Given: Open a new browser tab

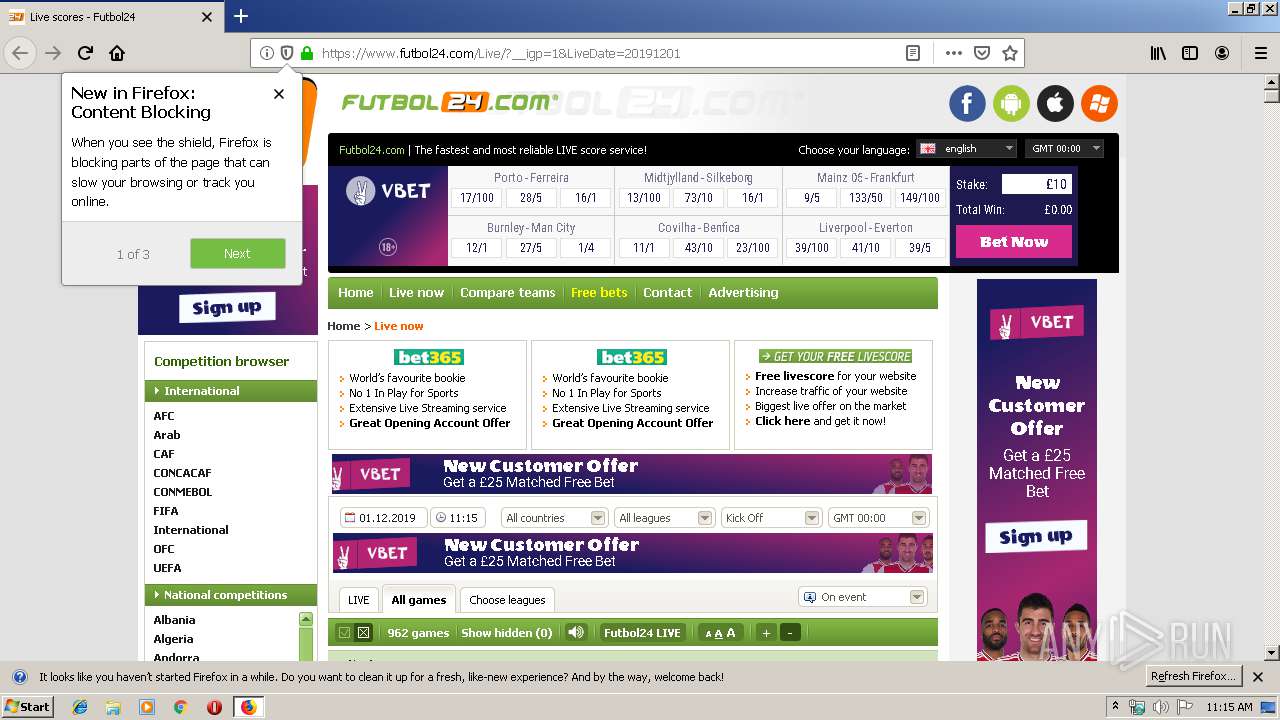Looking at the screenshot, I should coord(241,16).
